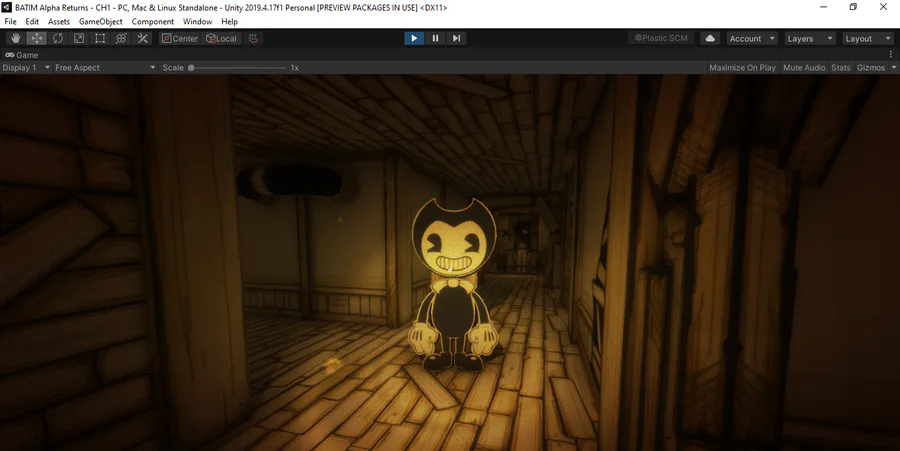Select the Transform tool
900x451 pixels.
[x=121, y=38]
